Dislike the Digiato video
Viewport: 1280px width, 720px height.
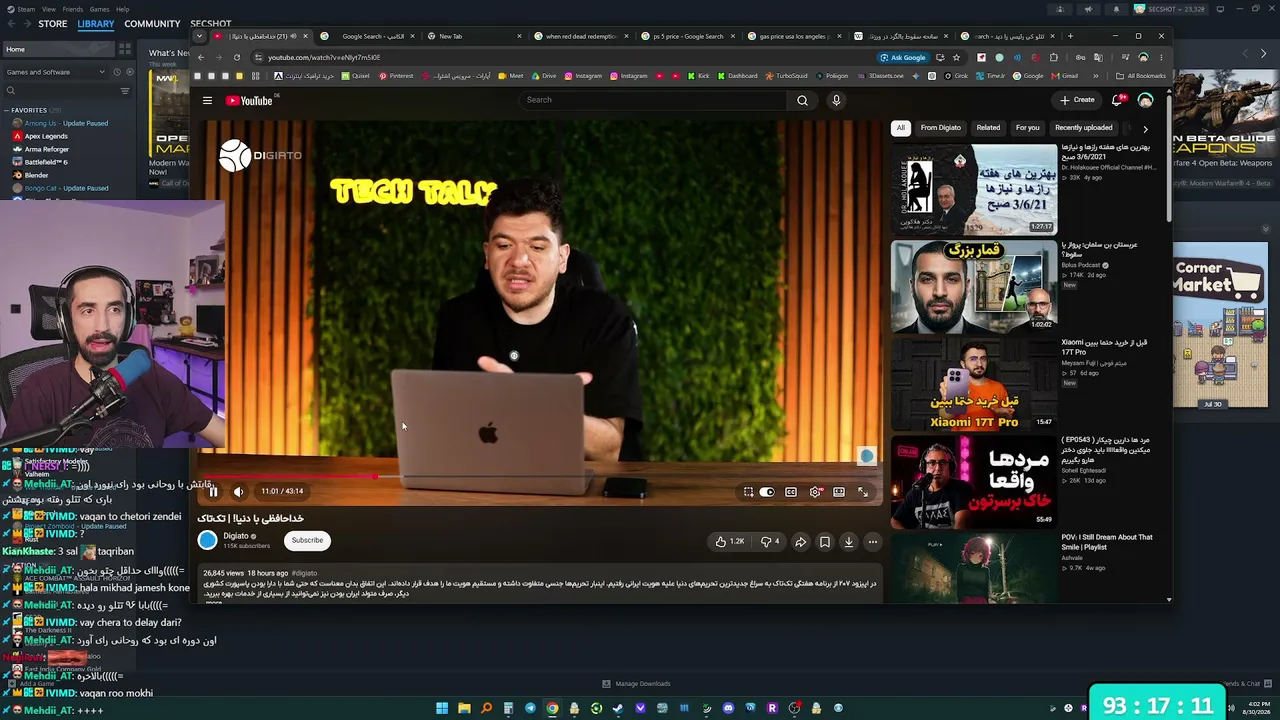[770, 541]
